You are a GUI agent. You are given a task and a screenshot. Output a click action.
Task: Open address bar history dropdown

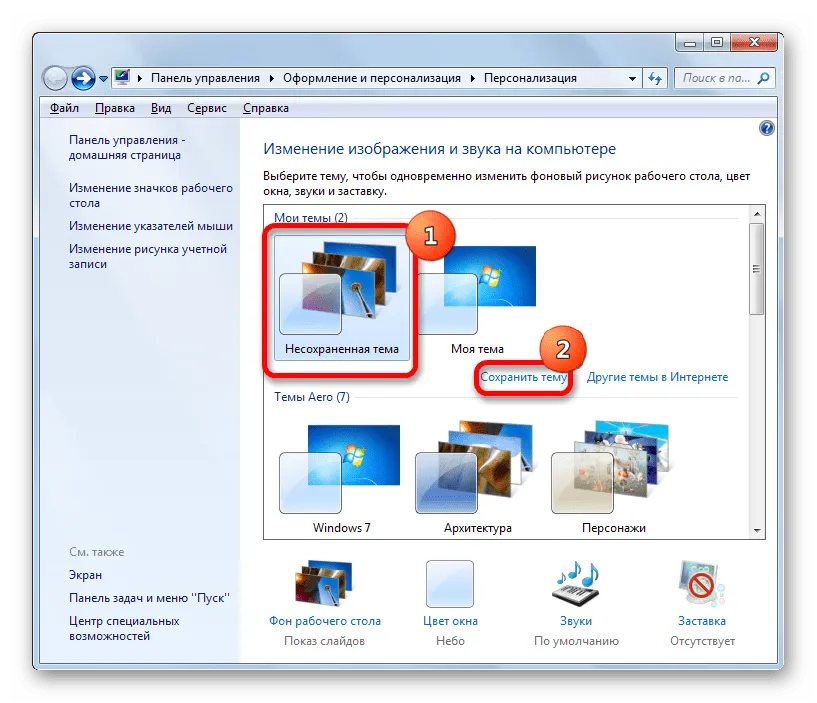point(632,79)
